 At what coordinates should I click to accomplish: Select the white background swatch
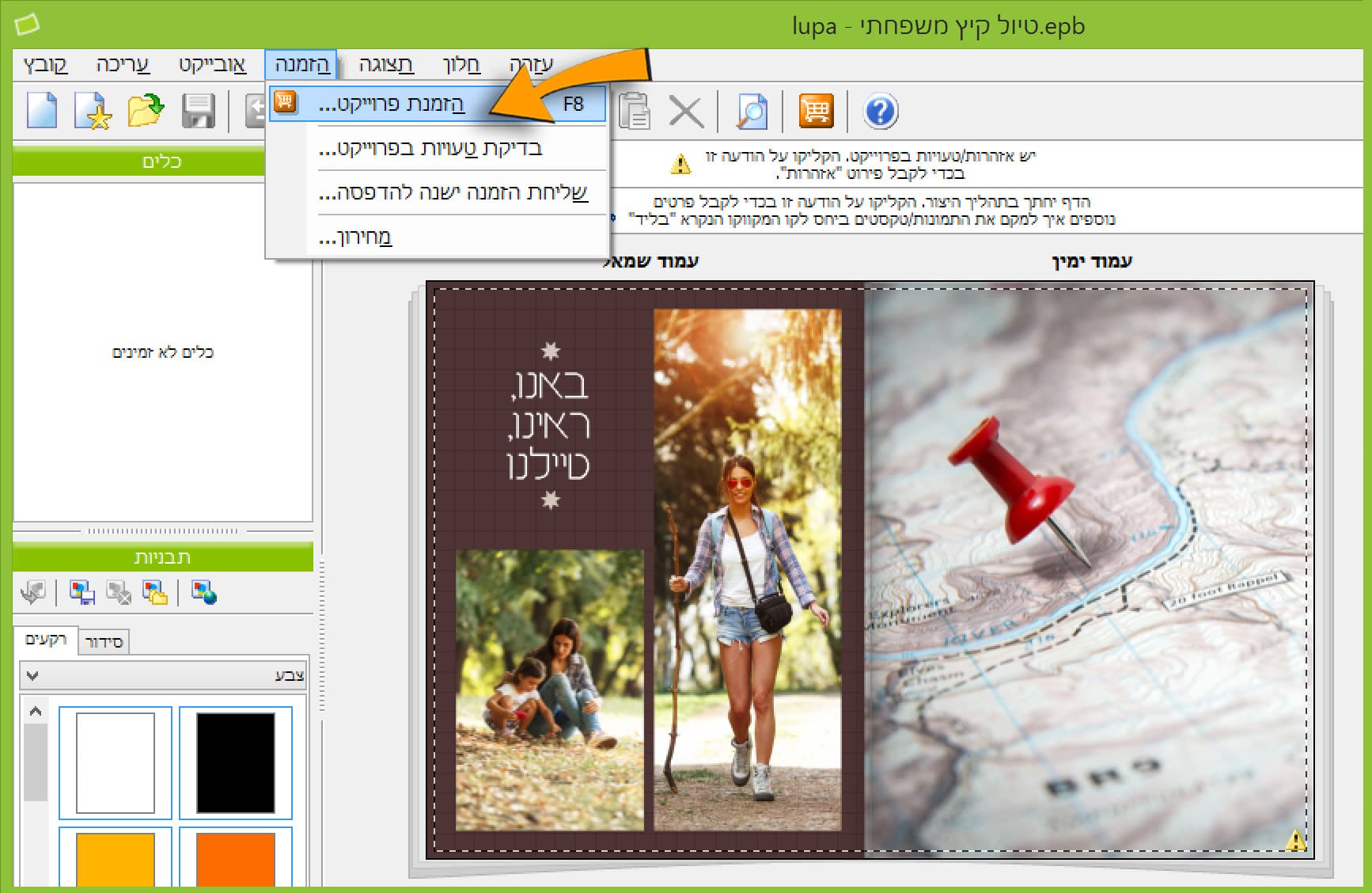tap(116, 762)
